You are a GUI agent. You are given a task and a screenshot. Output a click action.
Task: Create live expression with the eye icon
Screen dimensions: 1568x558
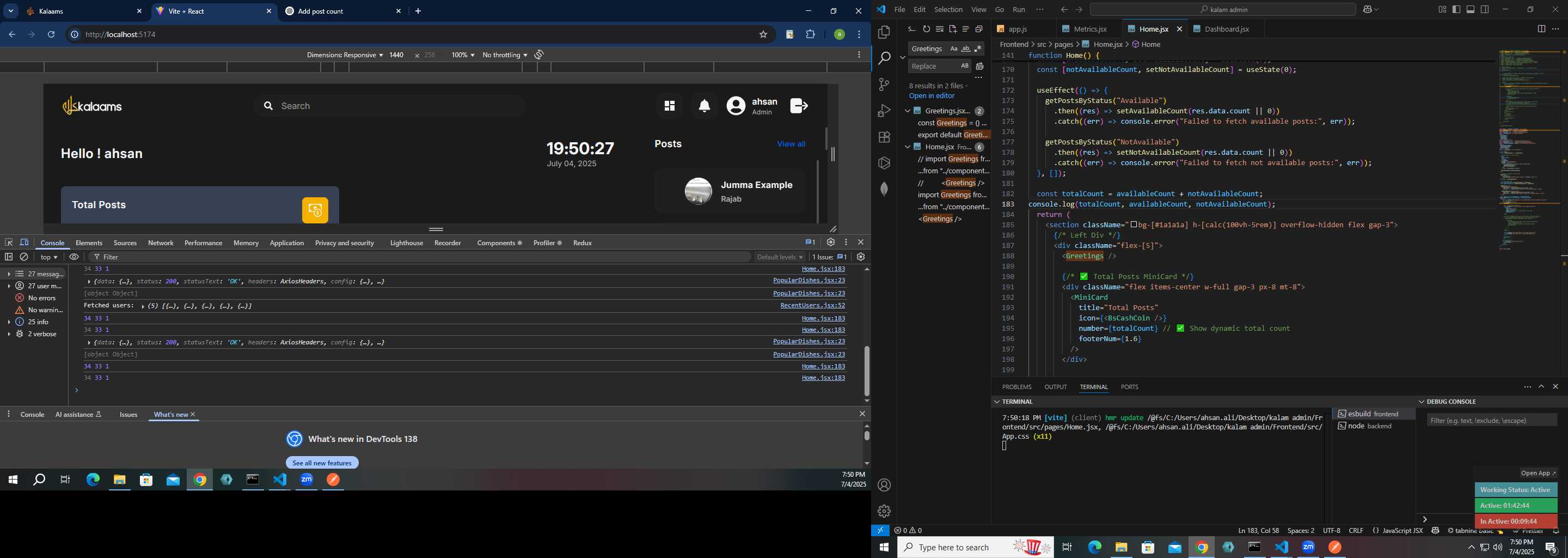pos(74,257)
